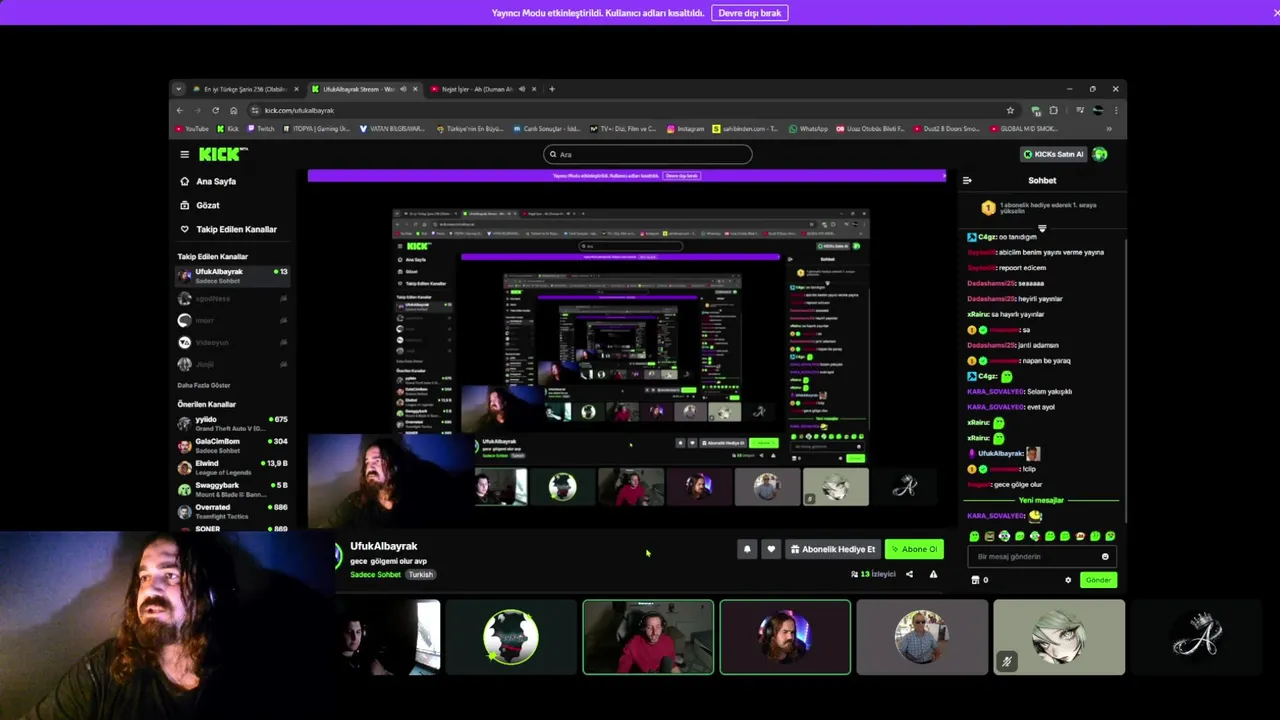Open the Twitch bookmark
Viewport: 1280px width, 720px height.
point(260,129)
